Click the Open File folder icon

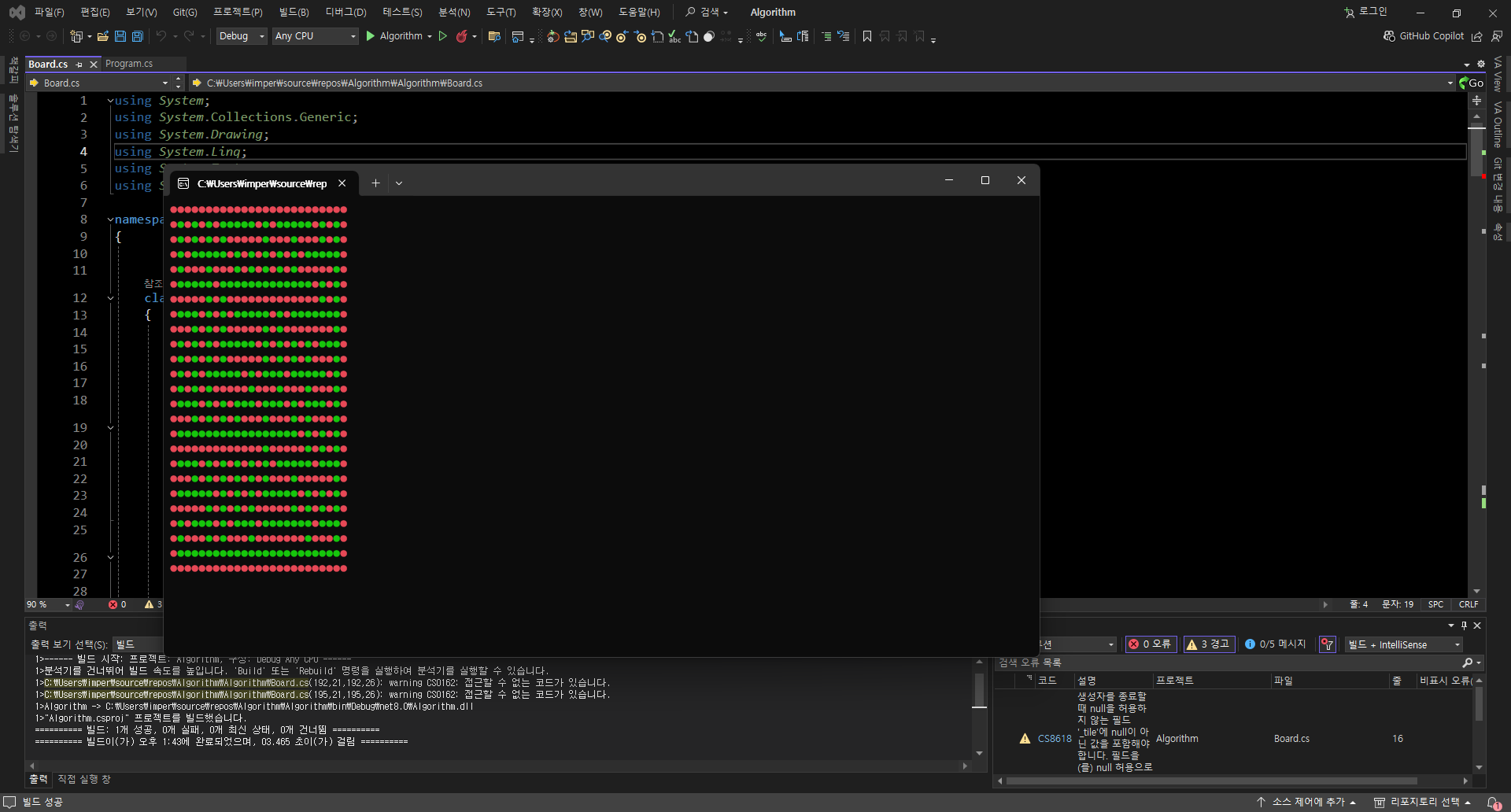pos(102,36)
